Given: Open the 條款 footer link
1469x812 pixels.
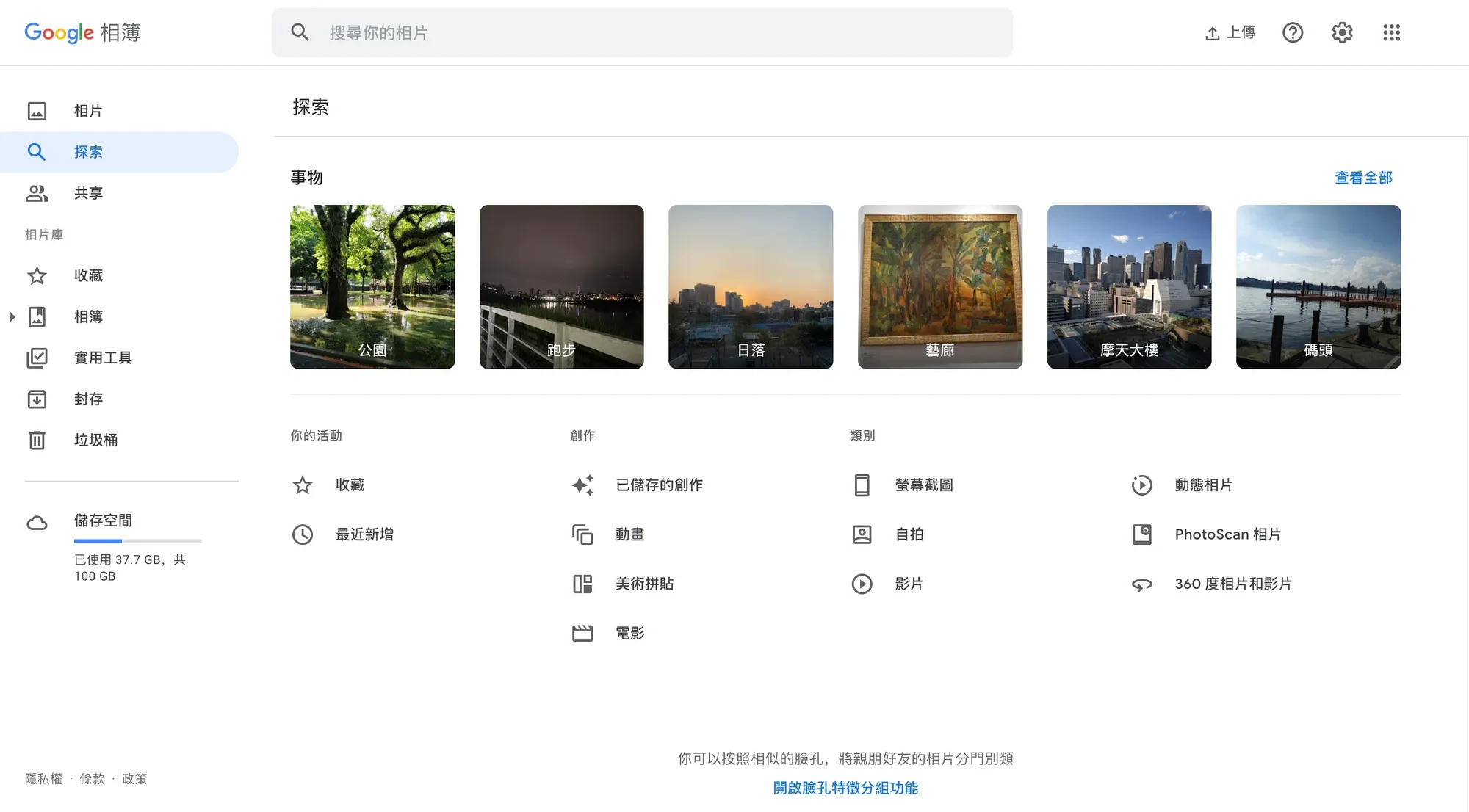Looking at the screenshot, I should pos(92,779).
